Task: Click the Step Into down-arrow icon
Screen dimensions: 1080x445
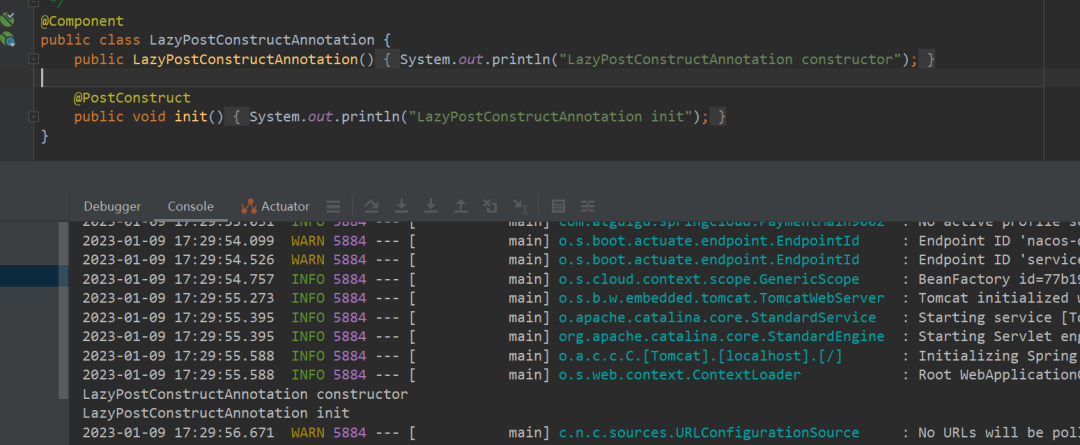Action: (402, 206)
